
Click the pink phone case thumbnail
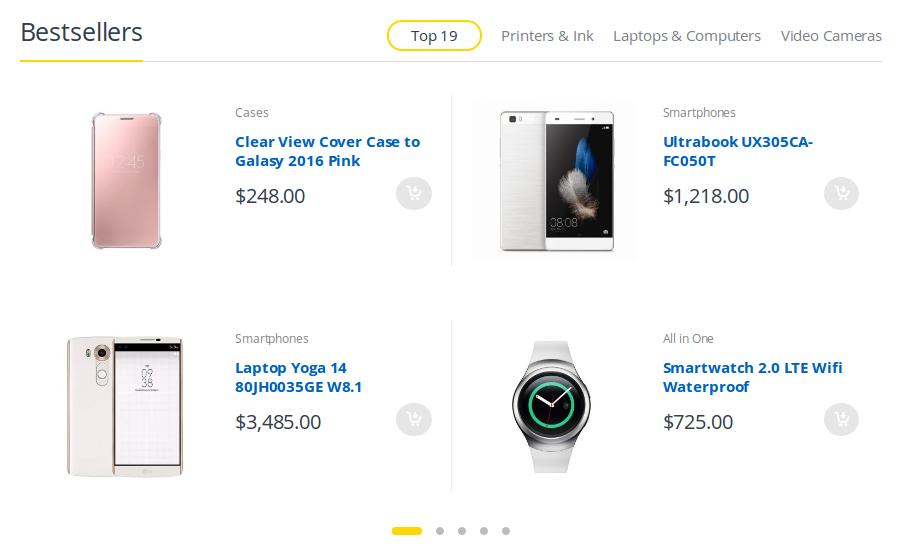pos(127,181)
